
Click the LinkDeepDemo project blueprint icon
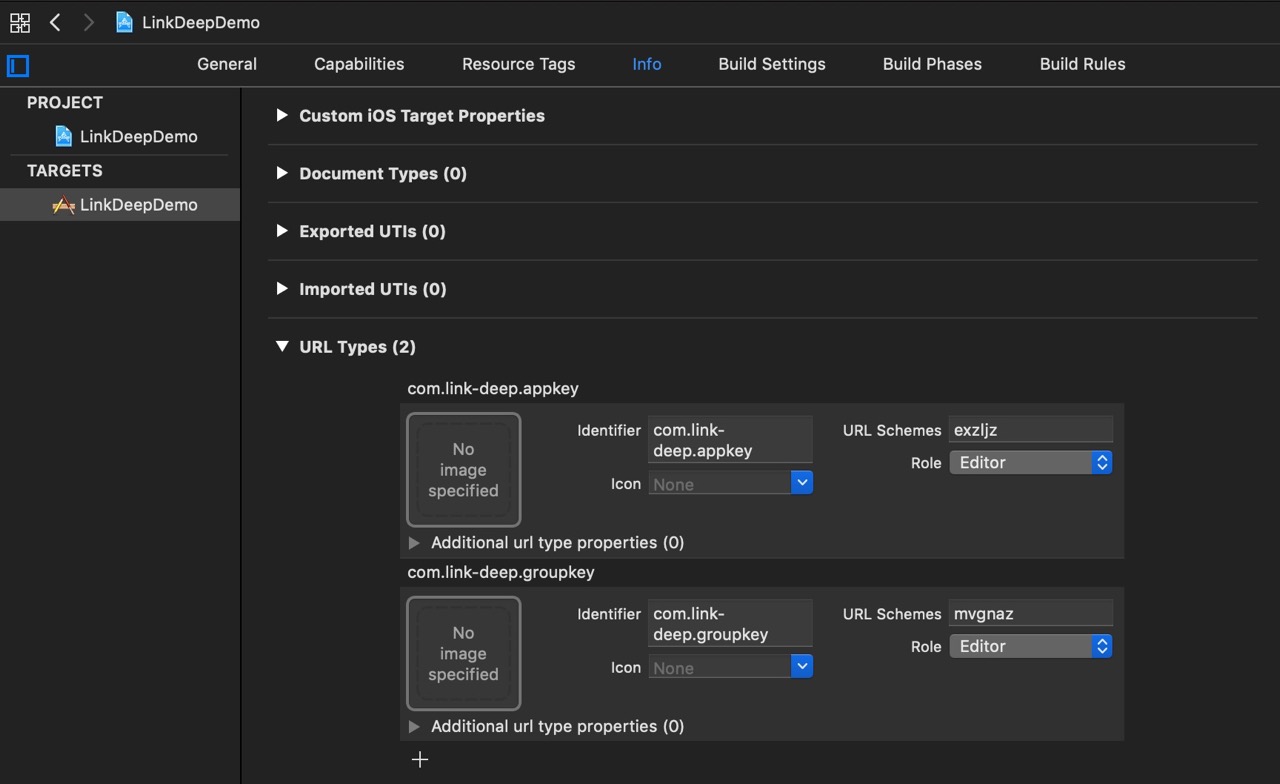tap(64, 136)
